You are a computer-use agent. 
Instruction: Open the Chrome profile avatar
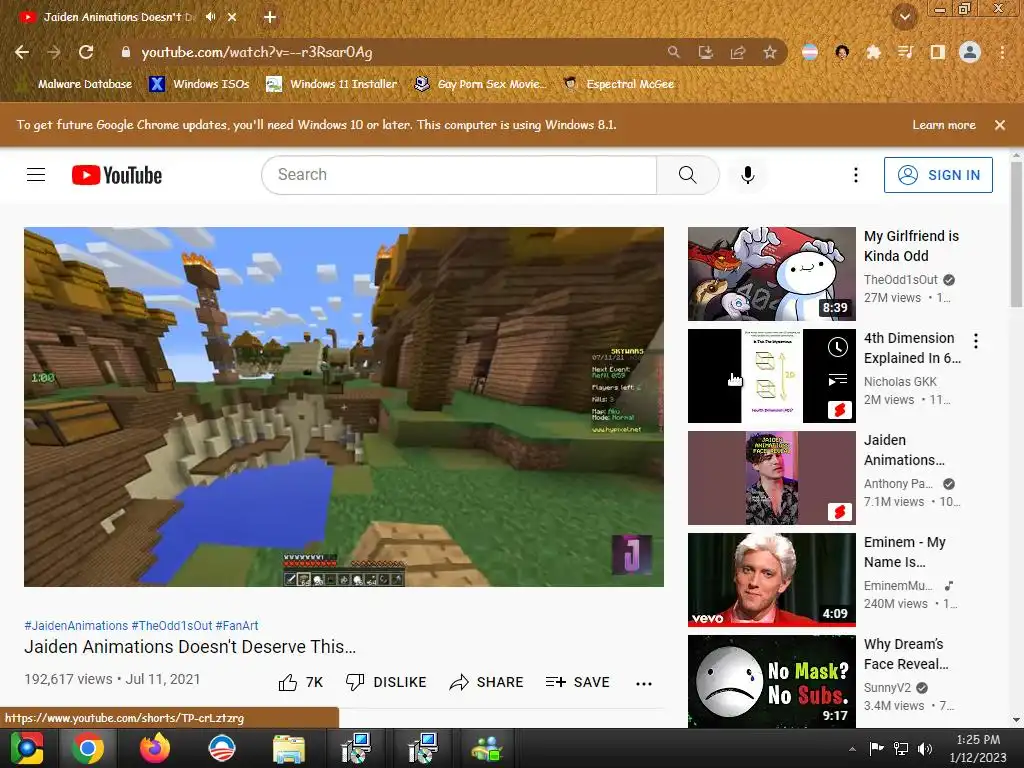[970, 52]
